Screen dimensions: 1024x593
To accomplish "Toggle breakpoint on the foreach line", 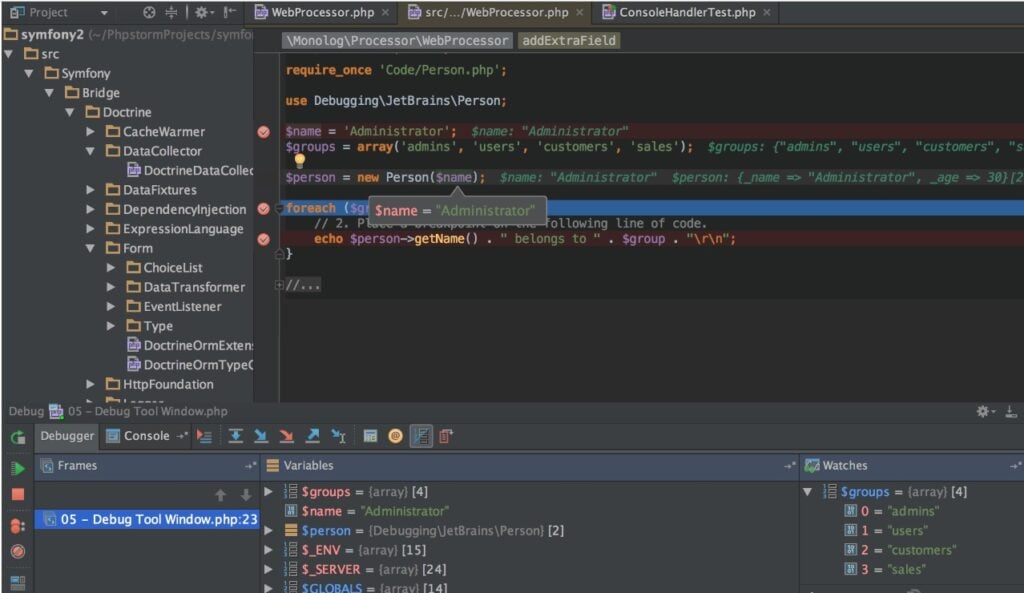I will pos(263,209).
